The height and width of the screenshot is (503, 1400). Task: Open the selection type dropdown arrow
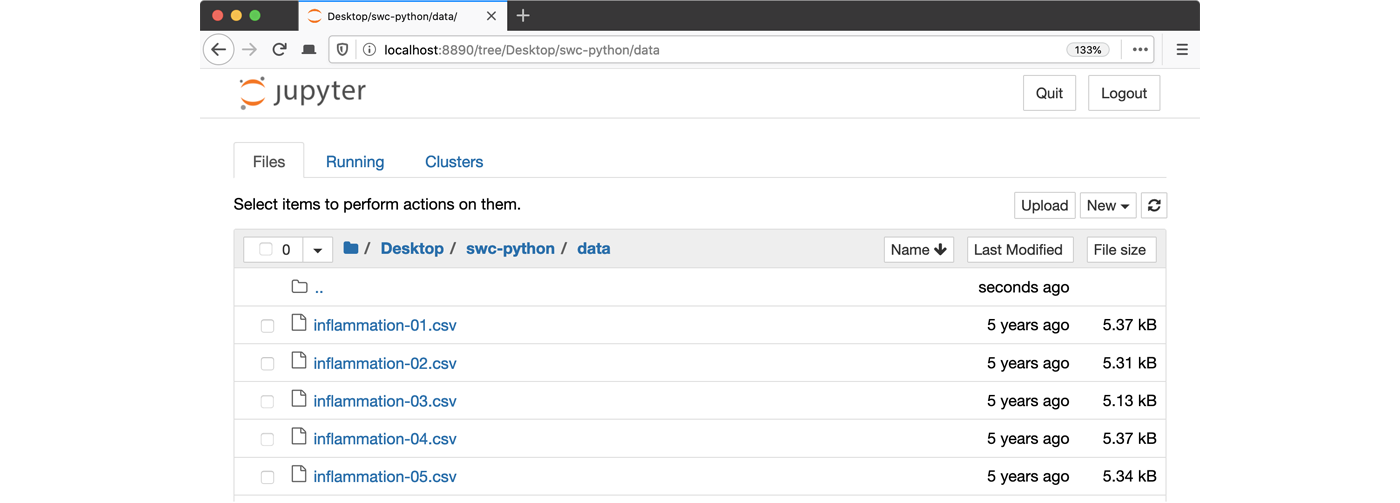point(317,250)
